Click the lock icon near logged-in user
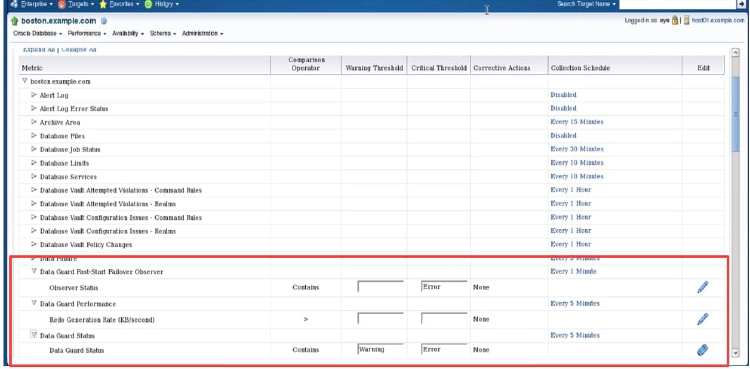Viewport: 750px width, 369px height. tap(674, 21)
